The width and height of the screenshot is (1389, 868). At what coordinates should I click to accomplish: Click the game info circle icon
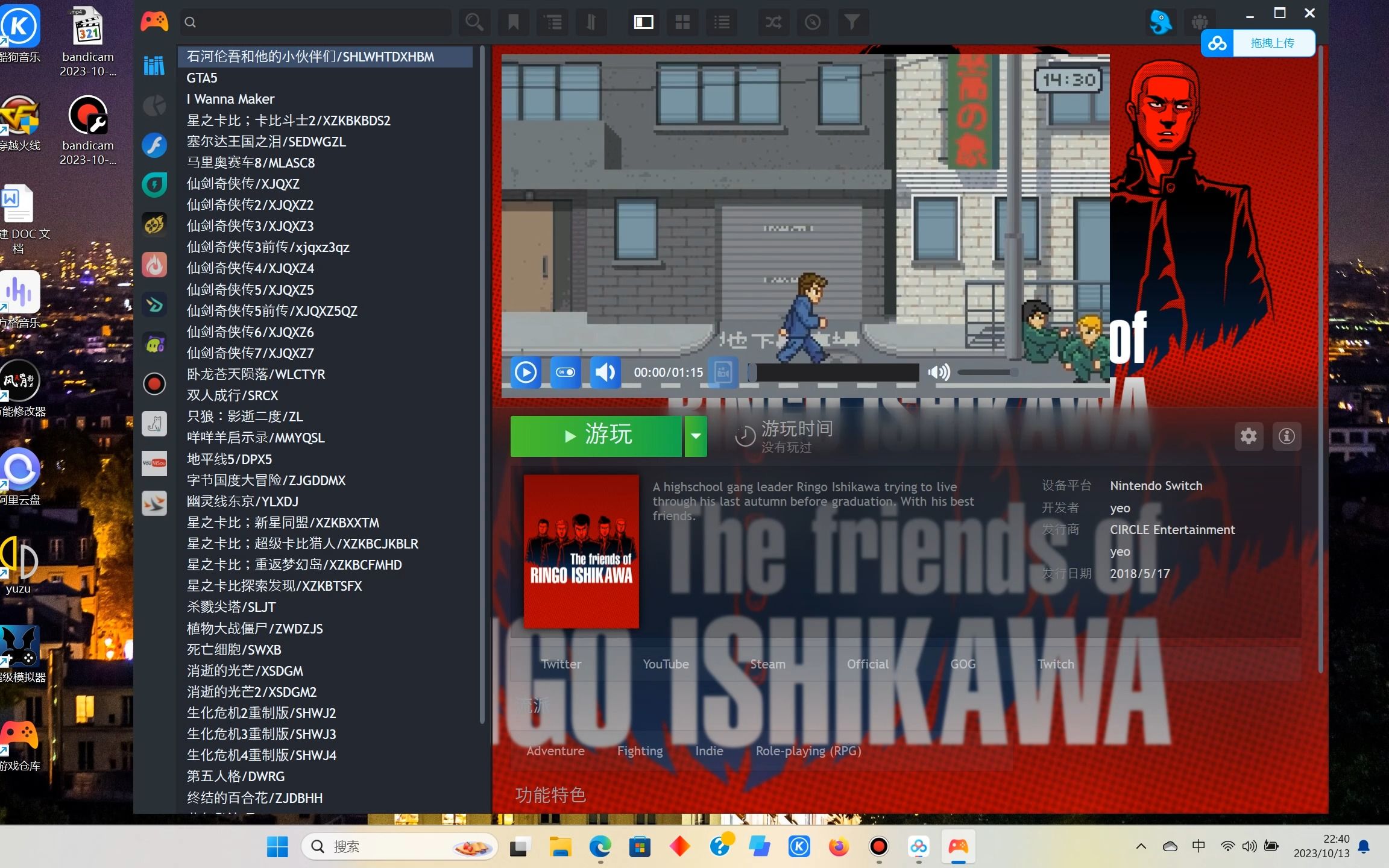click(x=1287, y=436)
